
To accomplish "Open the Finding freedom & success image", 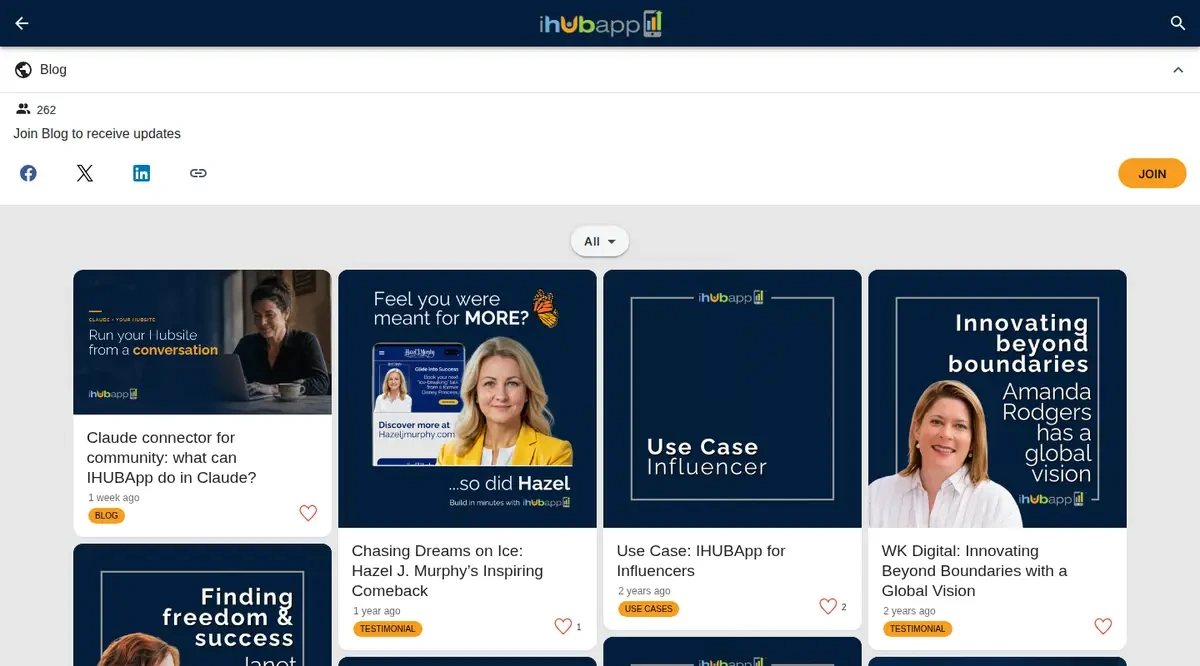I will 202,605.
